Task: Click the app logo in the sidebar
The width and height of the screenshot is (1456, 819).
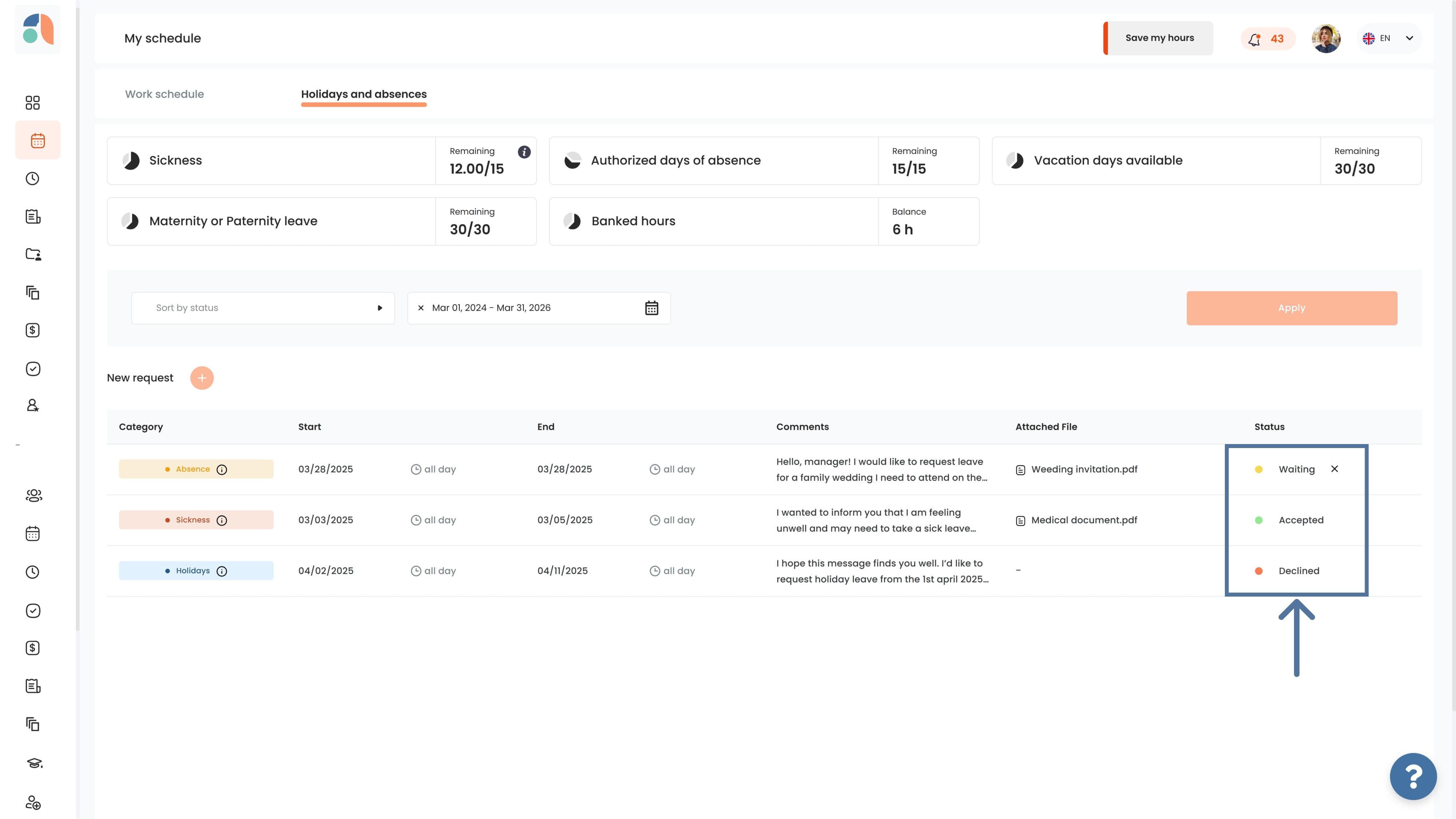Action: (38, 29)
